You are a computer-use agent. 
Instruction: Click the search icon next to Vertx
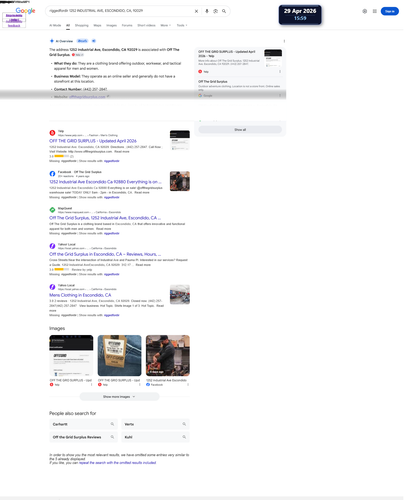184,424
